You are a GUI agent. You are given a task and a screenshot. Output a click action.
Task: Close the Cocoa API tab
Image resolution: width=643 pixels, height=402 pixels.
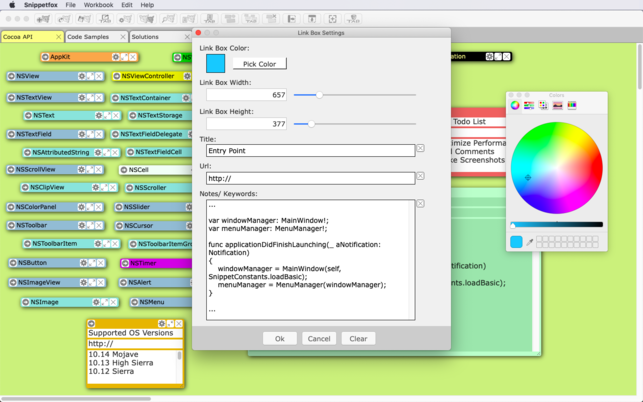(58, 37)
